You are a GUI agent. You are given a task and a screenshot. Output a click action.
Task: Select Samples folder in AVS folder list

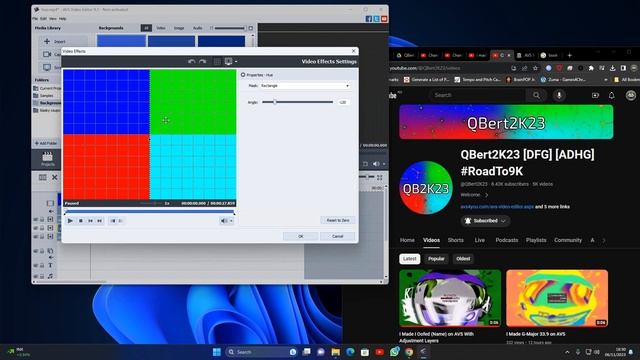tap(46, 96)
